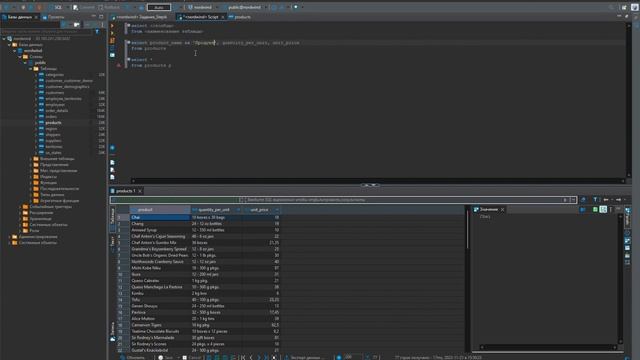The height and width of the screenshot is (360, 640).
Task: Open the Auto commit mode dropdown
Action: (x=159, y=7)
